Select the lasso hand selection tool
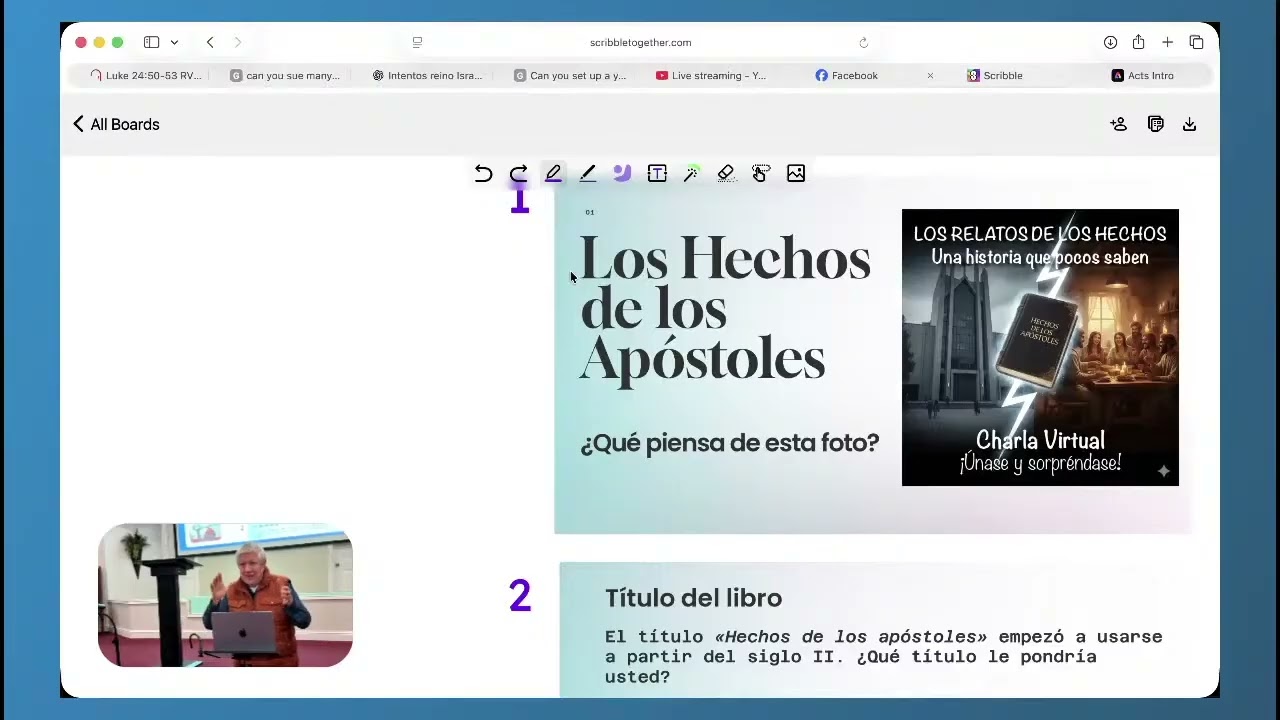 point(761,174)
